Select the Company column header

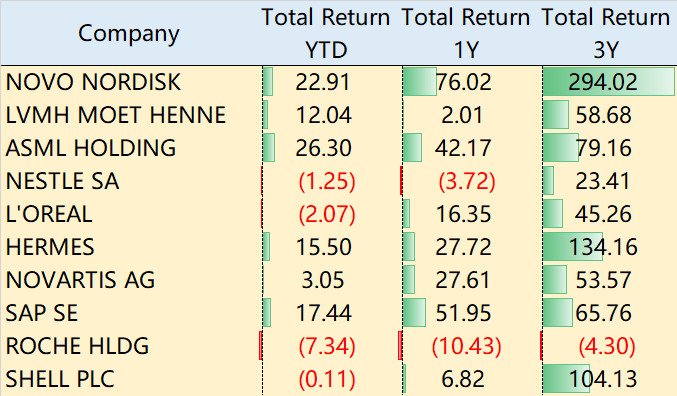point(129,34)
